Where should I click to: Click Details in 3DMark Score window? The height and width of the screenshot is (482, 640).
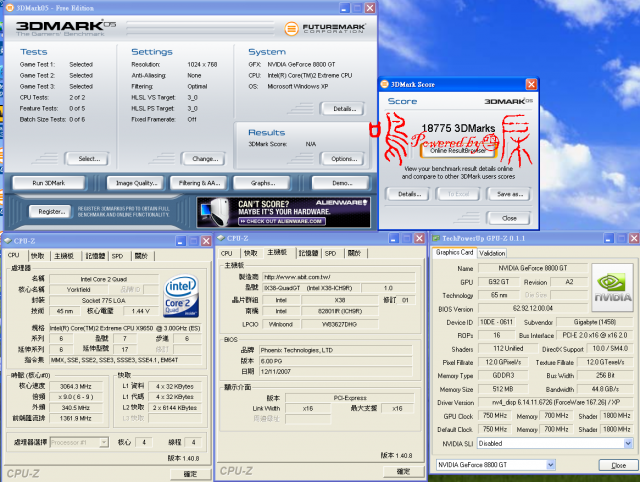[409, 194]
